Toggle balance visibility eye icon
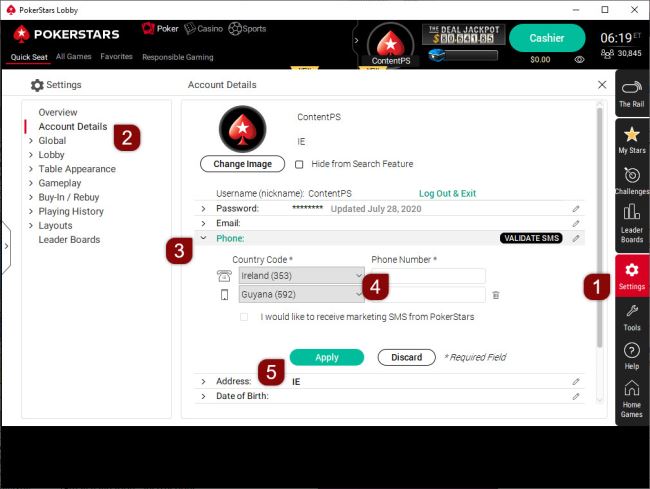 click(580, 60)
